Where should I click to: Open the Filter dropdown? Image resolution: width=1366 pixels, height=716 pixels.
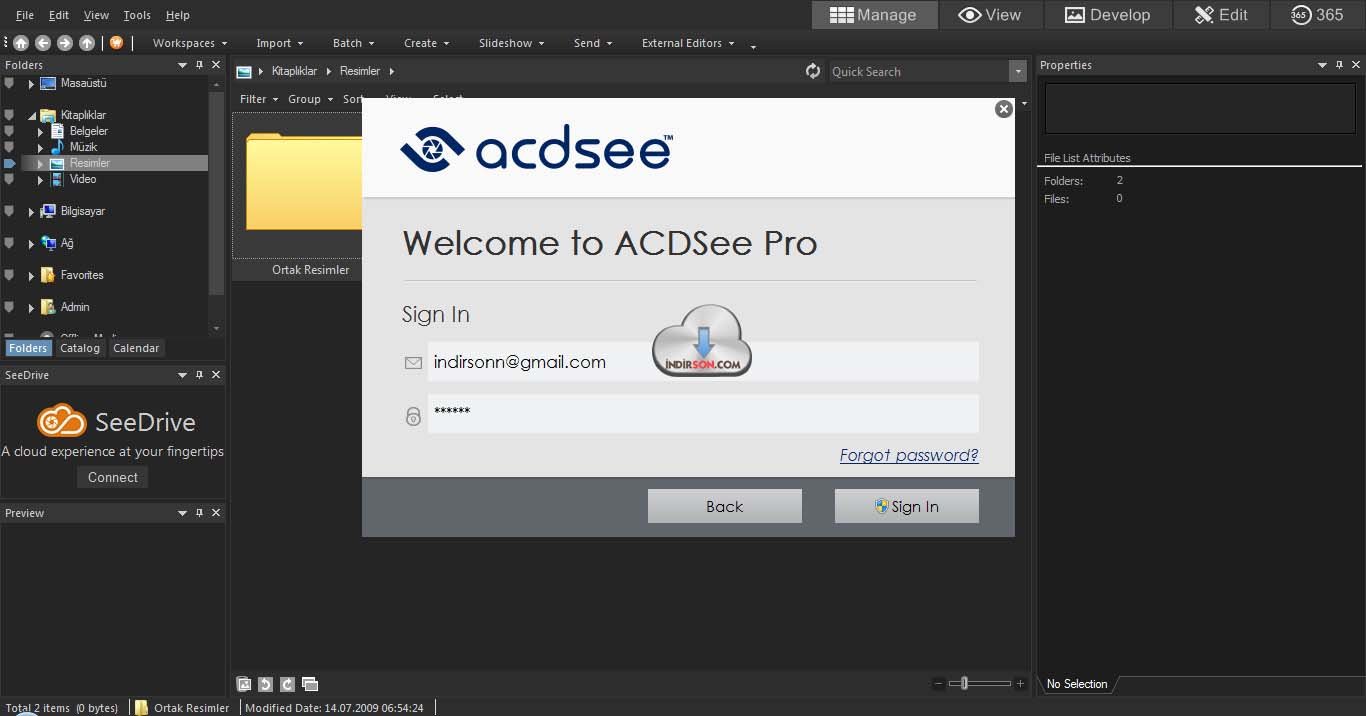[x=260, y=99]
